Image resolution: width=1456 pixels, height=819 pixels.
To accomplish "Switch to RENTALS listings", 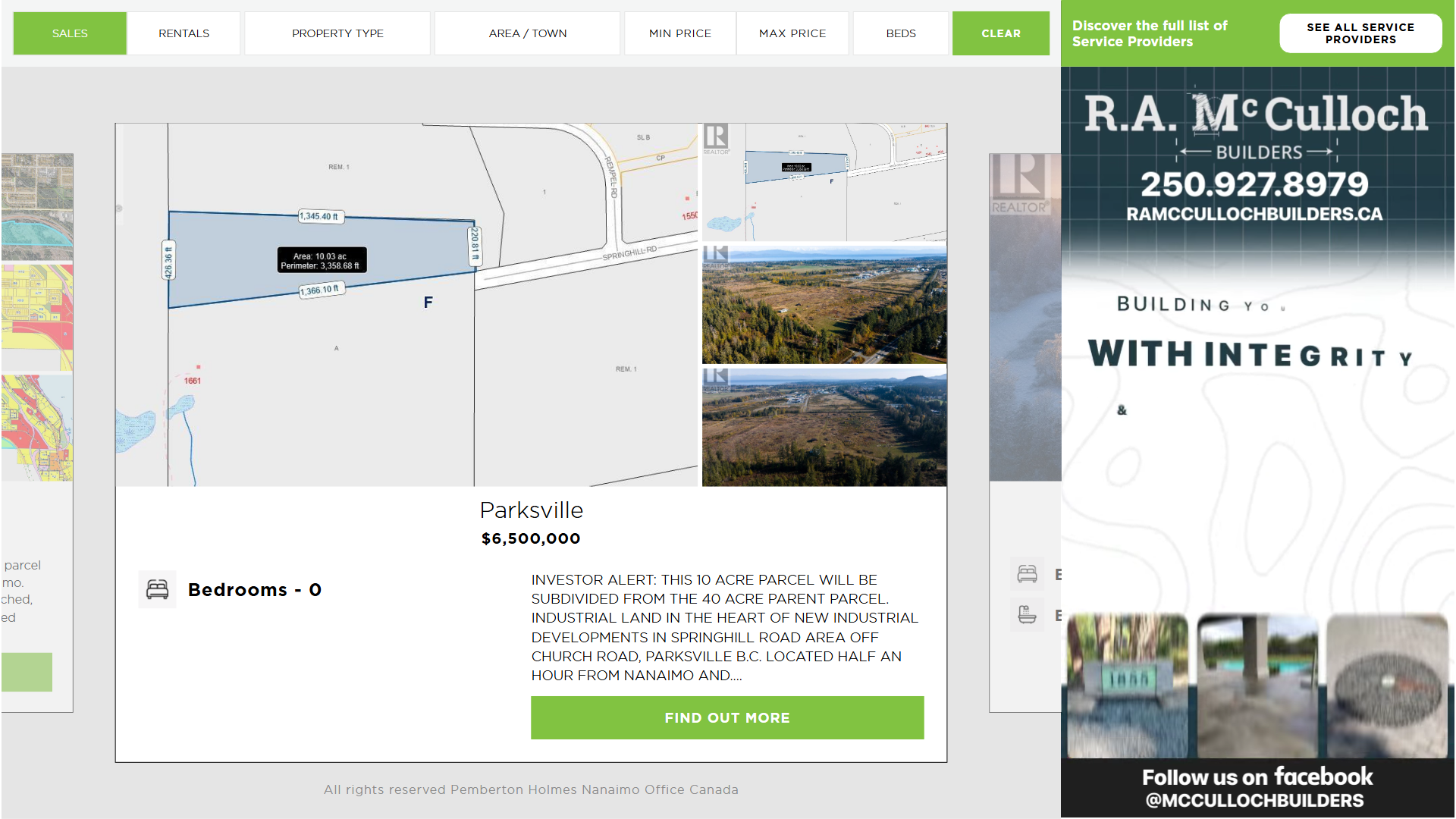I will pos(184,33).
